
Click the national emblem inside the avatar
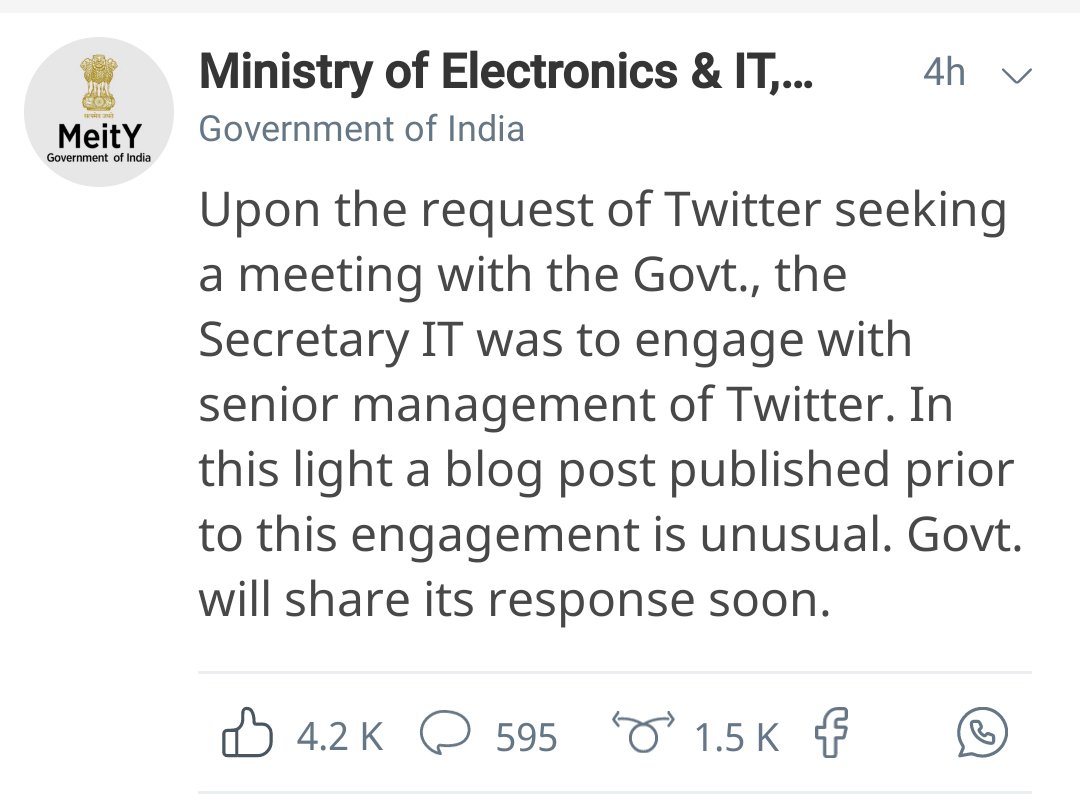99,84
